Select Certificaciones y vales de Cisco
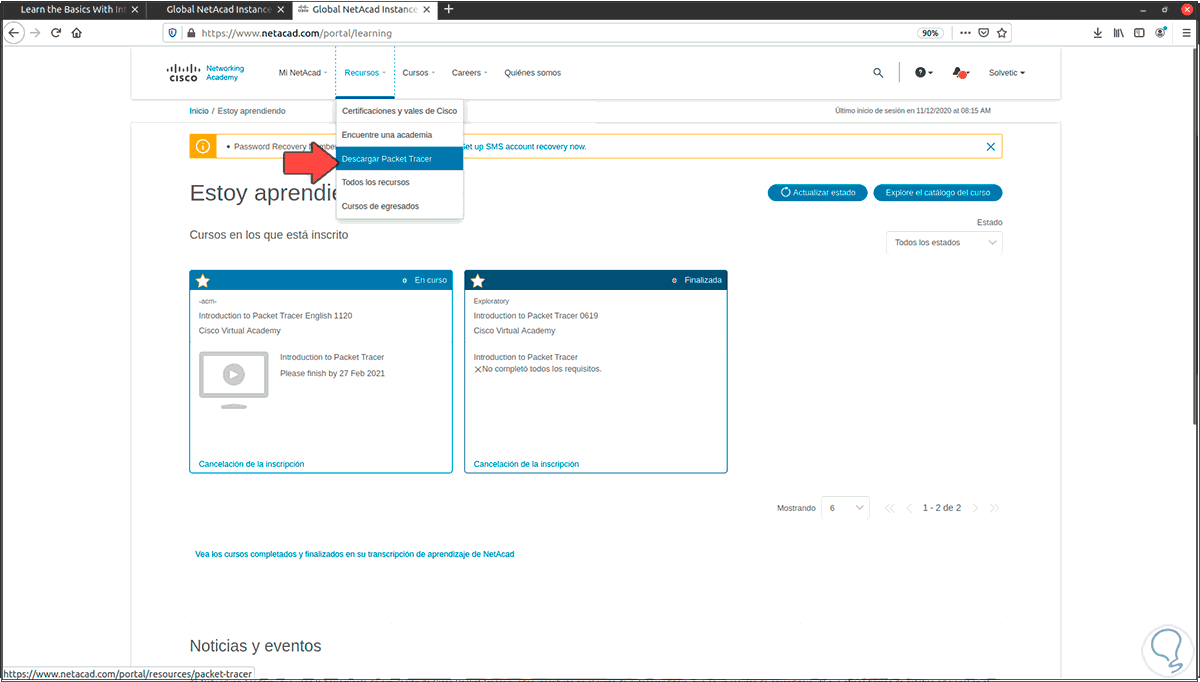The height and width of the screenshot is (682, 1200). pyautogui.click(x=399, y=111)
